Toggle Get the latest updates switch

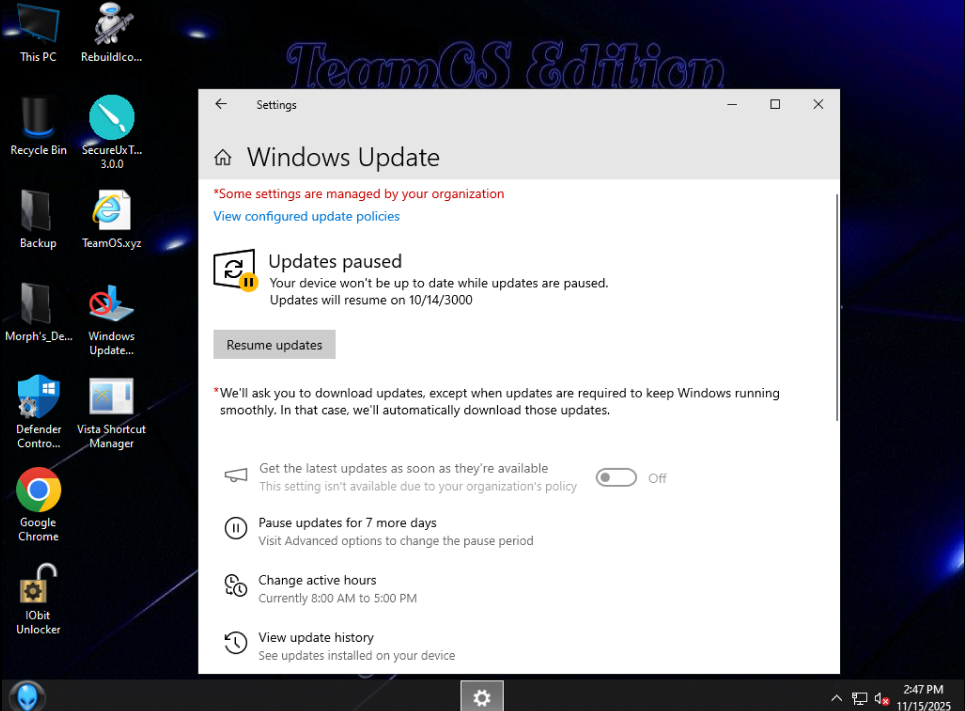point(616,478)
